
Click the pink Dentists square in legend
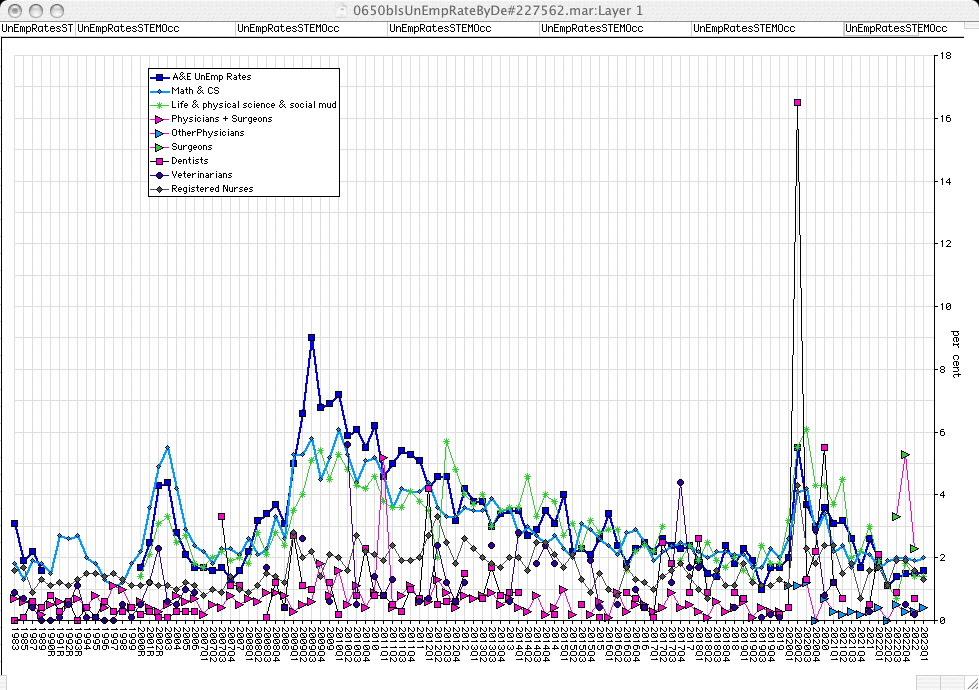coord(159,161)
